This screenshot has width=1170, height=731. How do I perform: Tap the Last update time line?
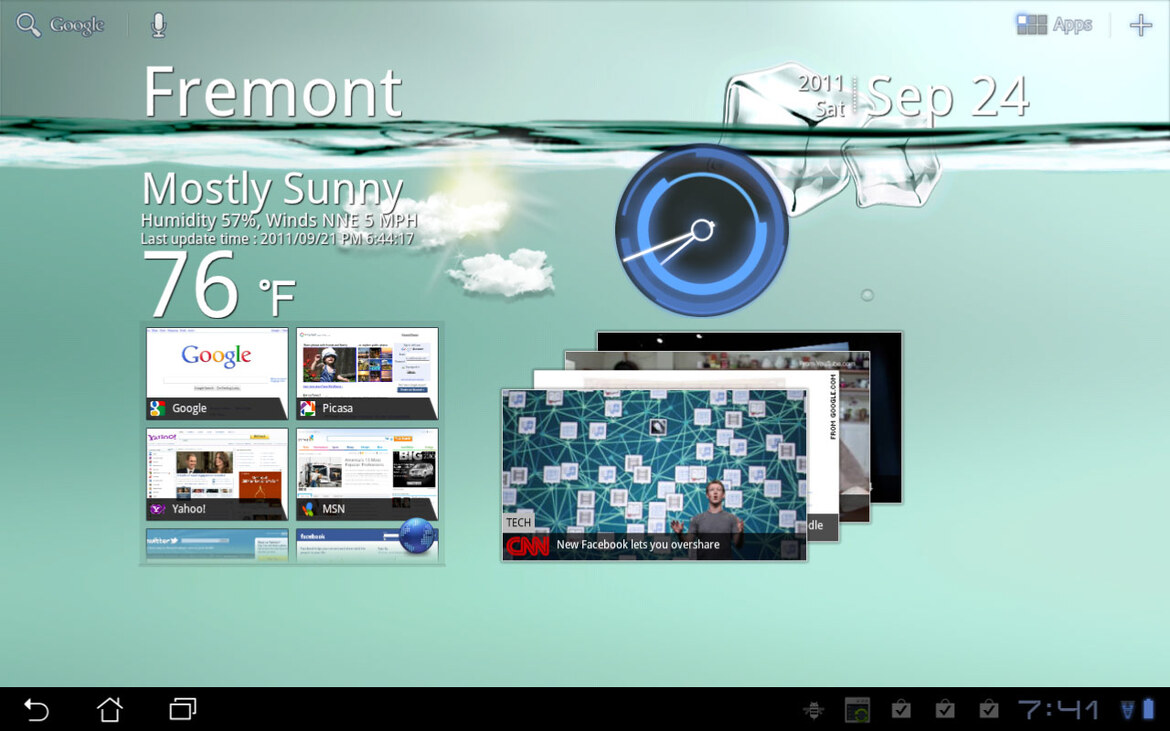point(277,239)
